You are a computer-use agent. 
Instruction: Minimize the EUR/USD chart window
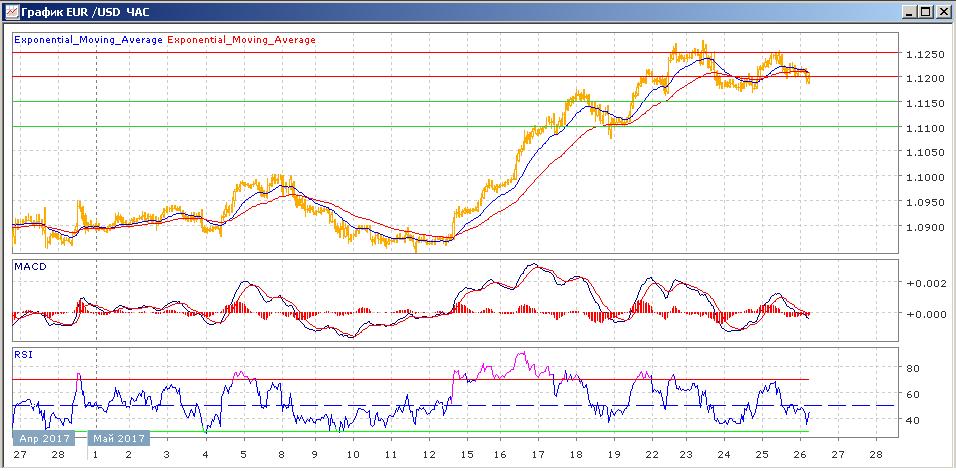pyautogui.click(x=910, y=12)
